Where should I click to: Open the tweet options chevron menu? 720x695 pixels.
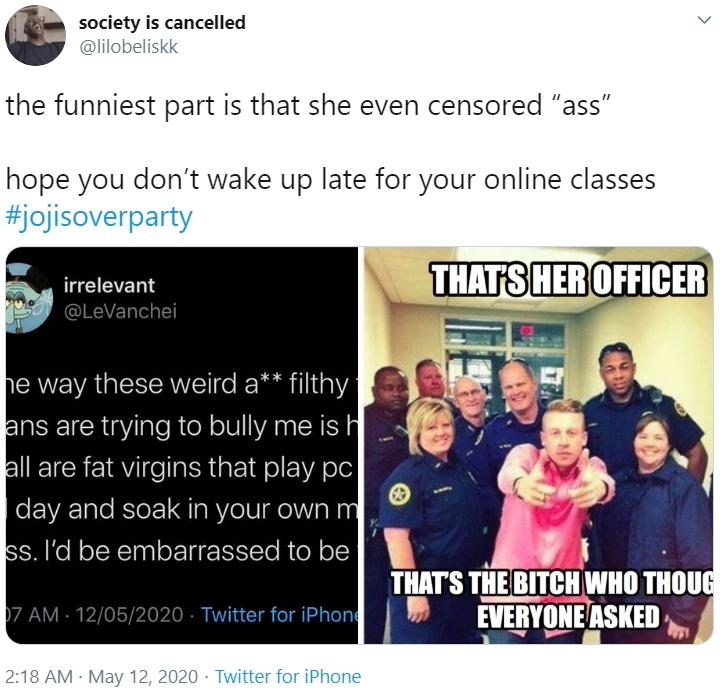[x=703, y=20]
